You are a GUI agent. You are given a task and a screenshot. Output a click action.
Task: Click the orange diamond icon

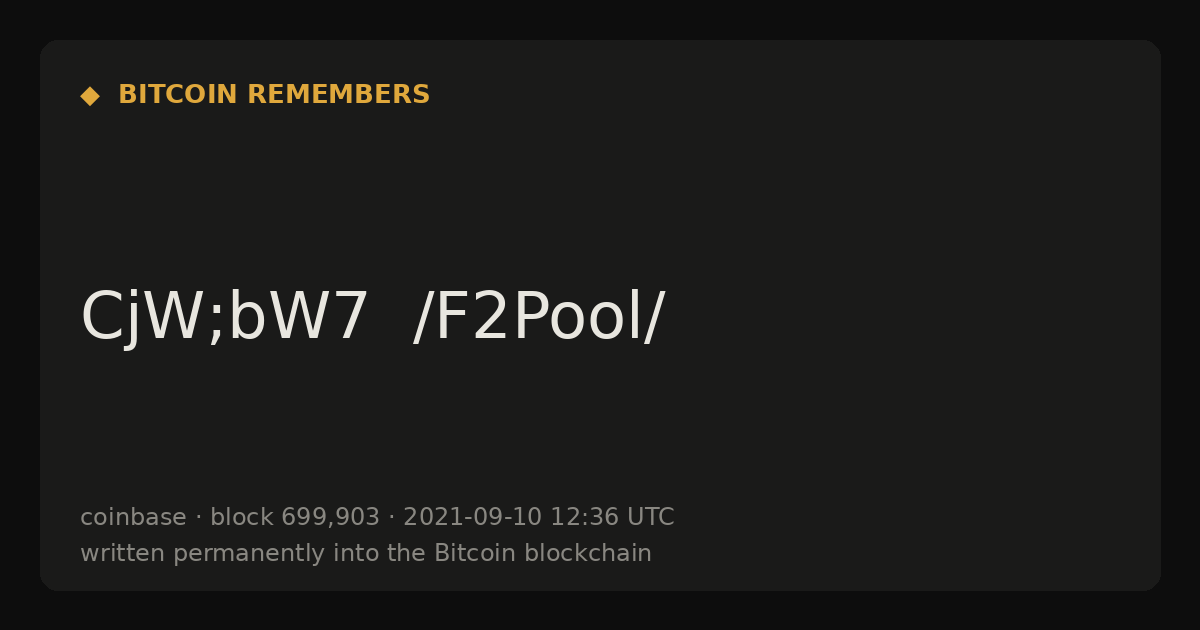pos(90,96)
